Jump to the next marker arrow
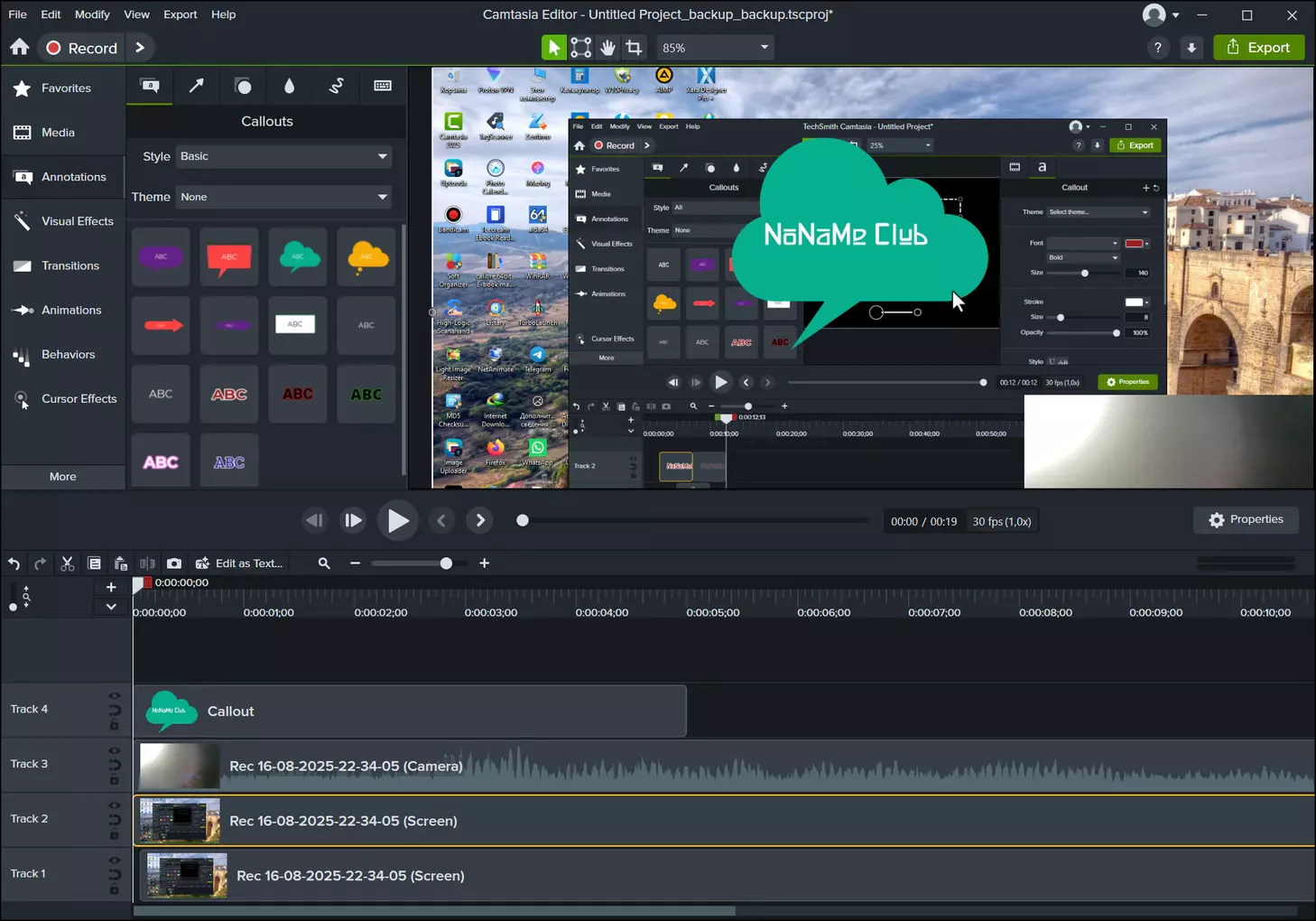The height and width of the screenshot is (921, 1316). [480, 520]
